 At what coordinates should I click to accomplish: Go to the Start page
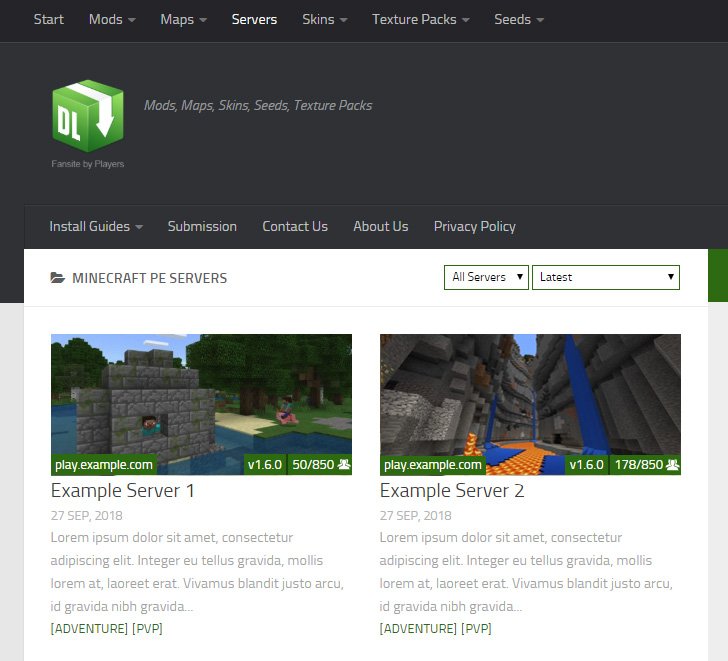49,19
